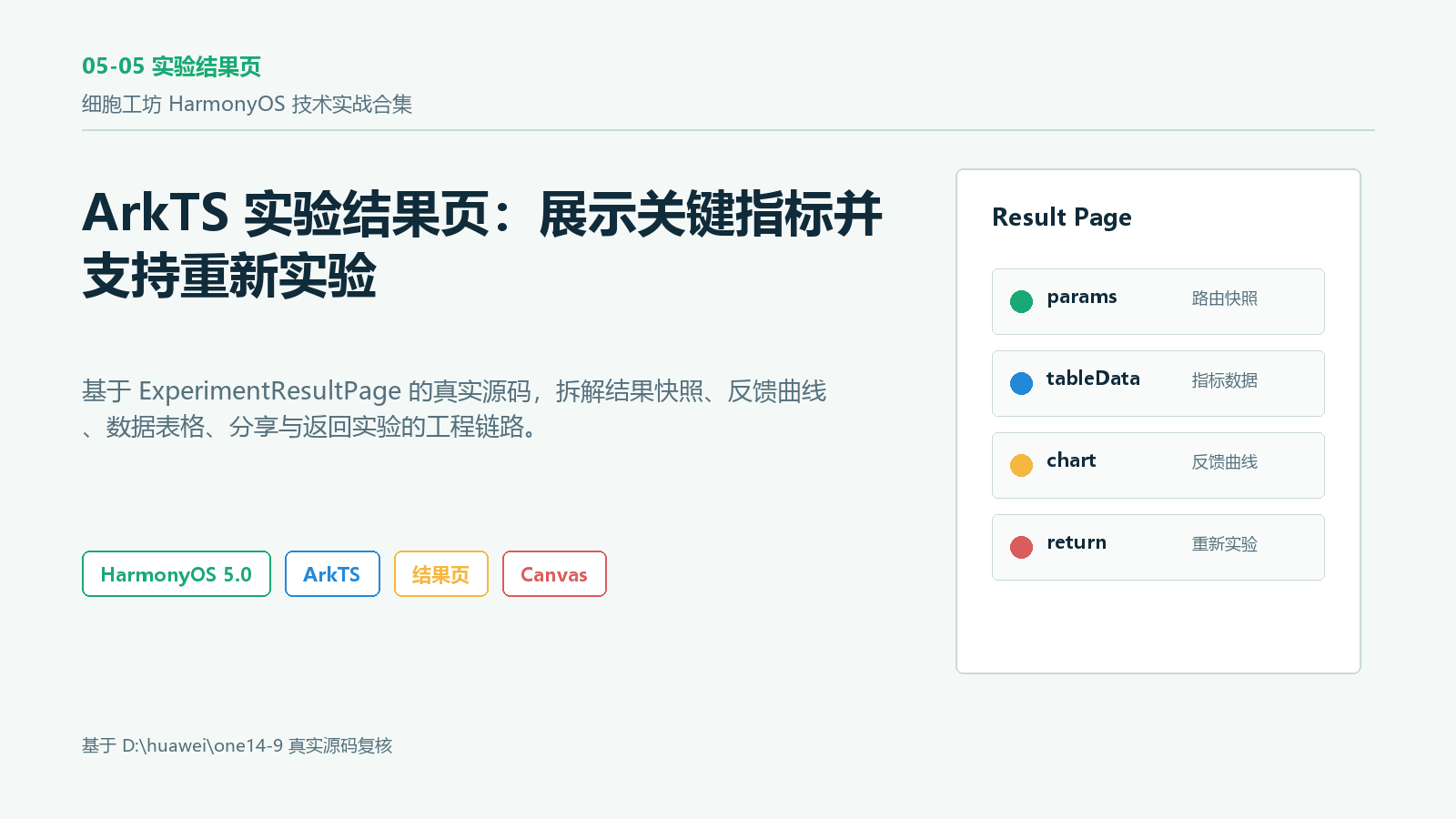The width and height of the screenshot is (1456, 819).
Task: Click the blue dot beside tableData
Action: [1021, 383]
